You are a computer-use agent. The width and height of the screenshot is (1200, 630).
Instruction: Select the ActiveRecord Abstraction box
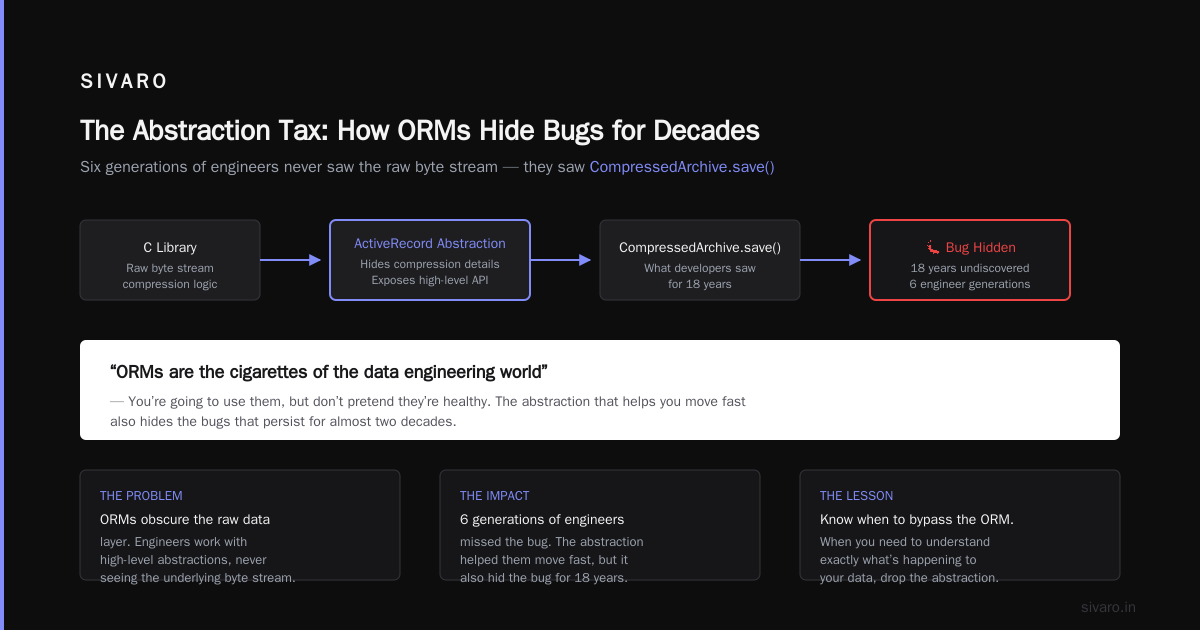pos(430,260)
